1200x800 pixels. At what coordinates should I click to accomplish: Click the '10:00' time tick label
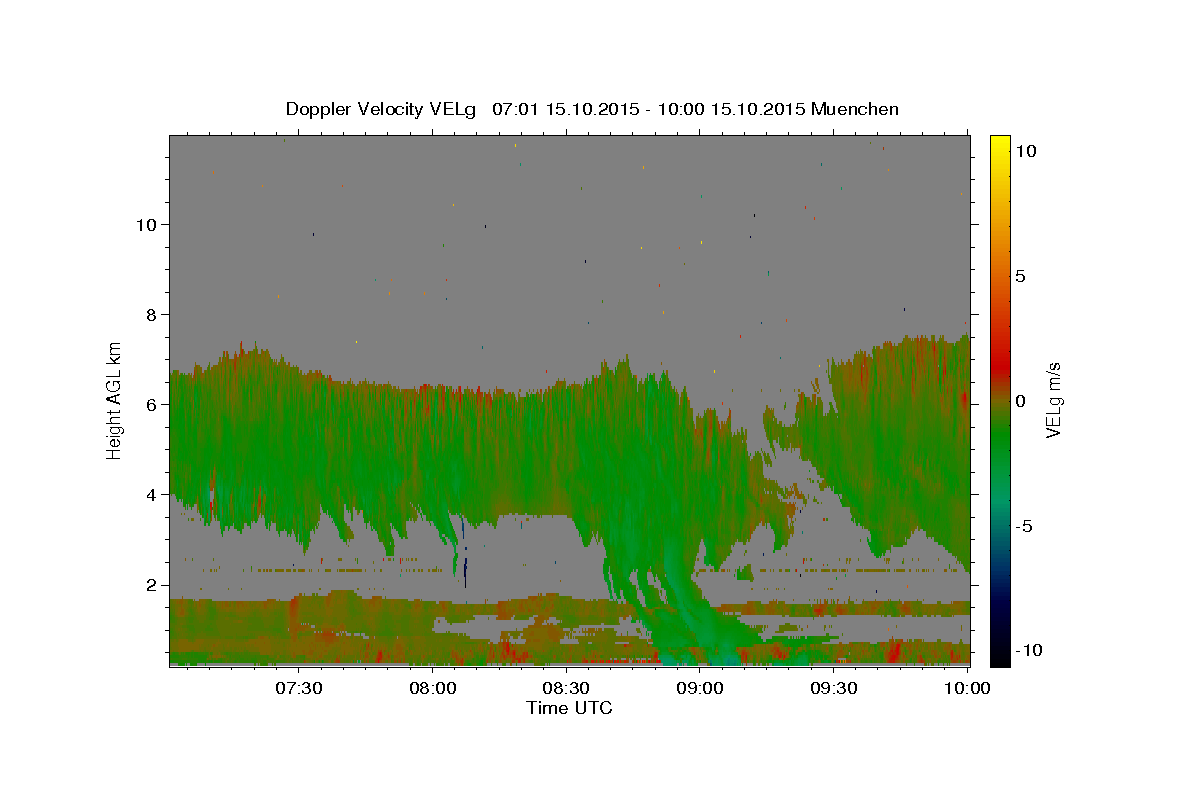click(967, 688)
